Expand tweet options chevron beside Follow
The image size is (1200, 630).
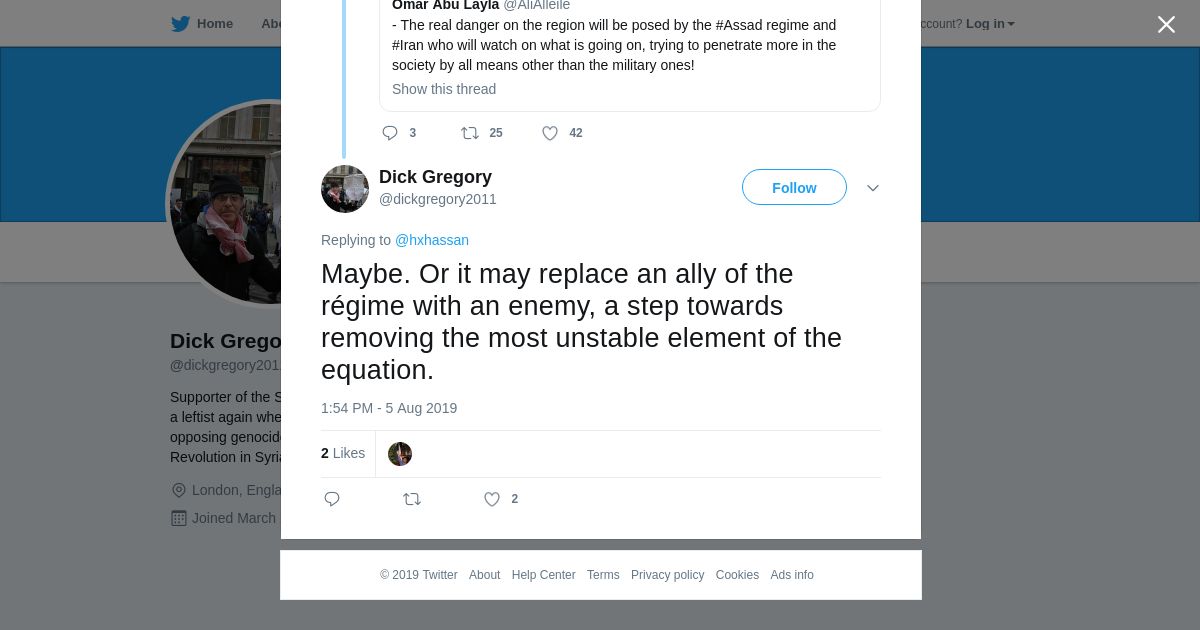pyautogui.click(x=873, y=188)
